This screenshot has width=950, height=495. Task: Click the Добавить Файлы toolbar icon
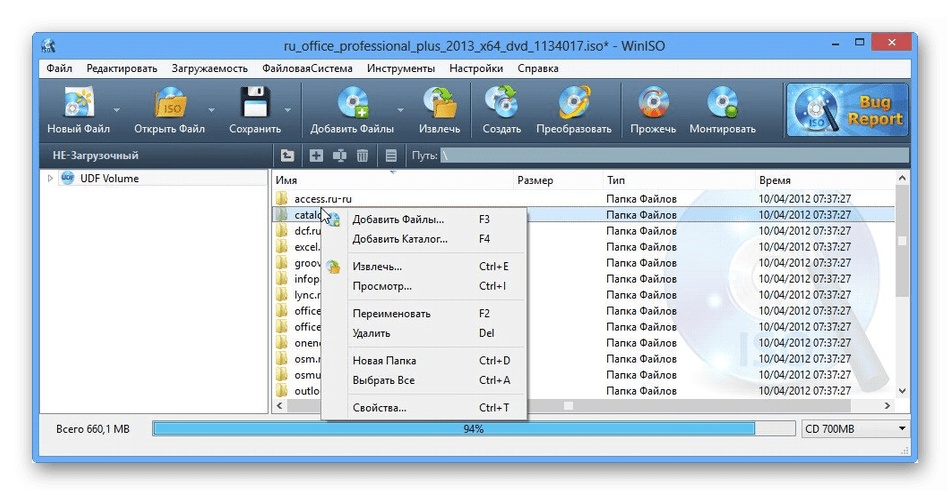[x=352, y=102]
